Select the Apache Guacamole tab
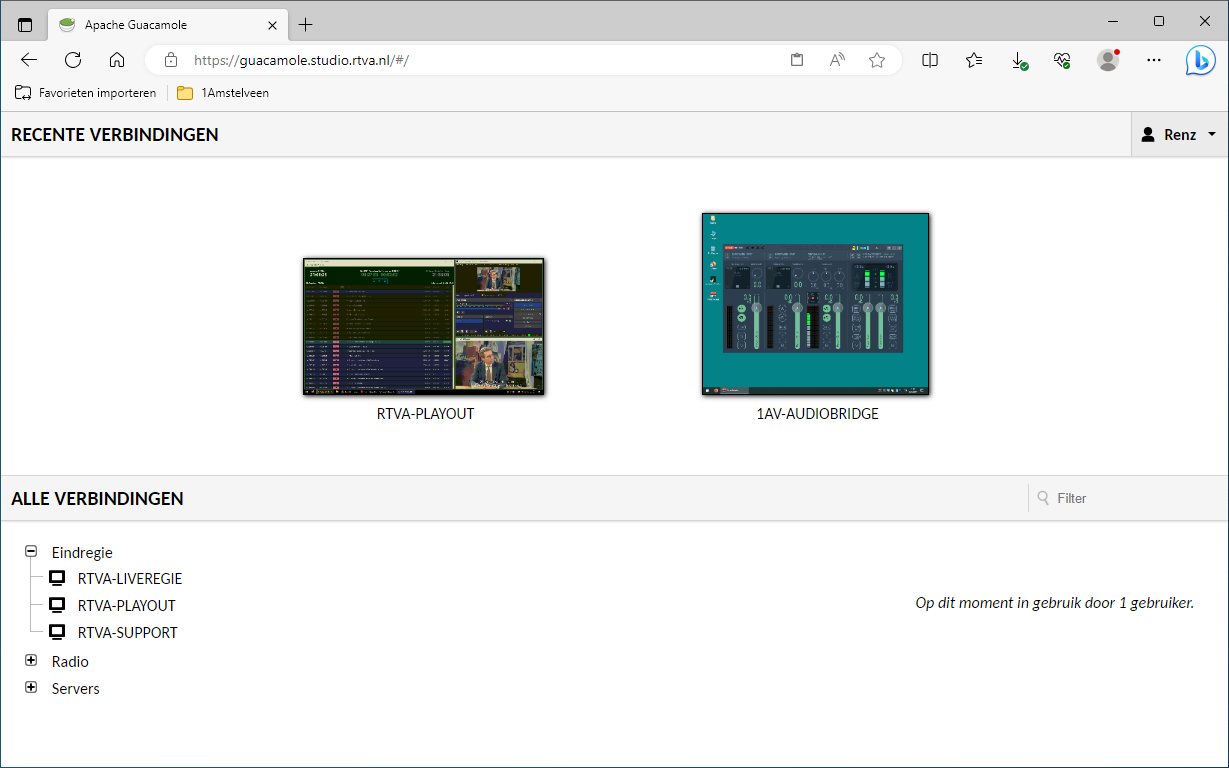 tap(167, 24)
